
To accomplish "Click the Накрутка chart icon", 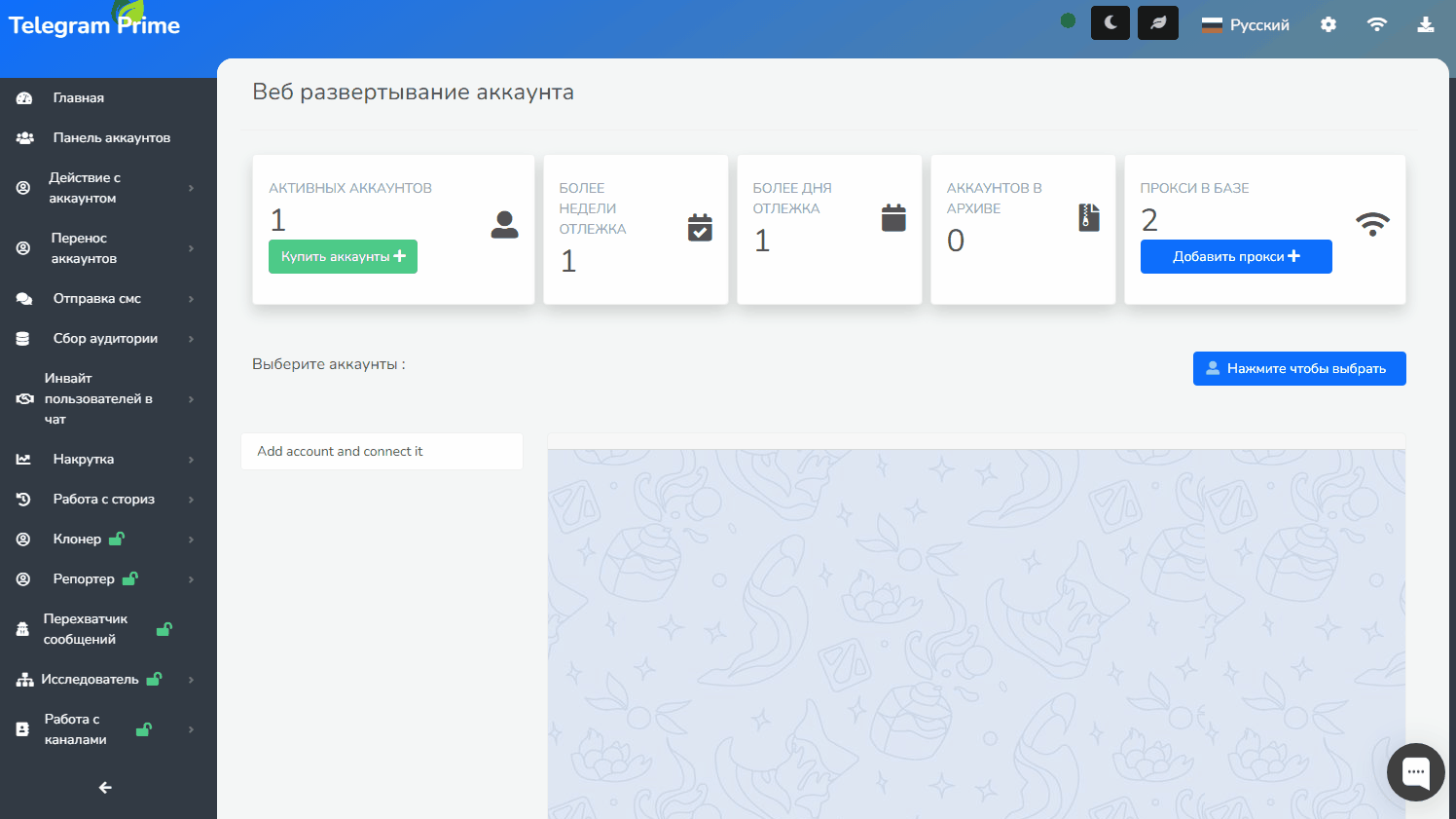I will click(23, 459).
